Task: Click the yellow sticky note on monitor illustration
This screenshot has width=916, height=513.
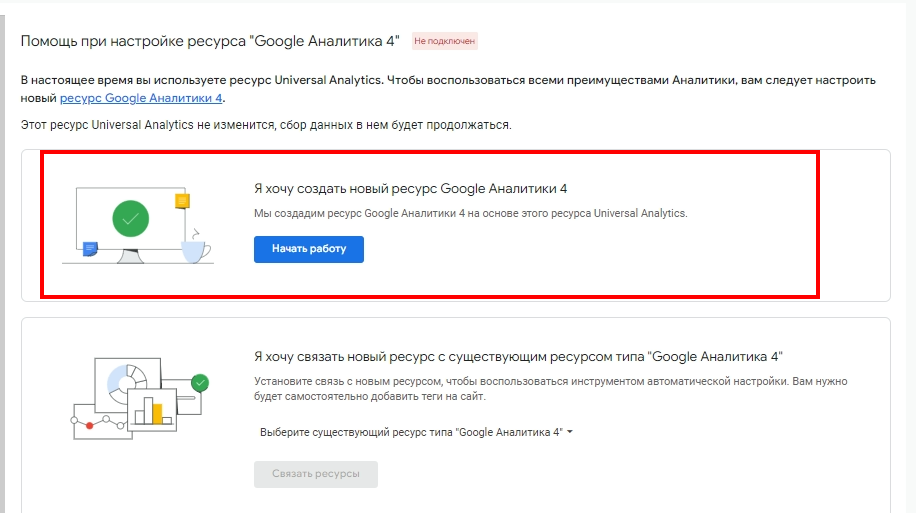Action: point(182,201)
